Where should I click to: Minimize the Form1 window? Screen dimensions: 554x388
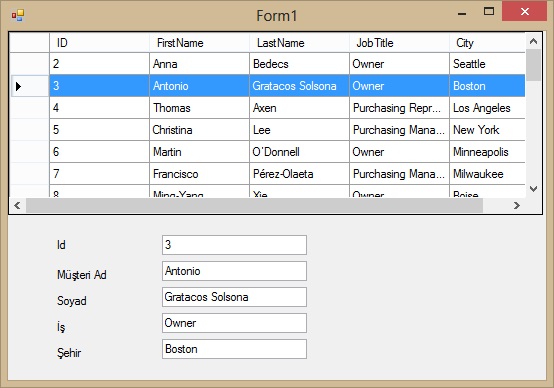[x=462, y=13]
